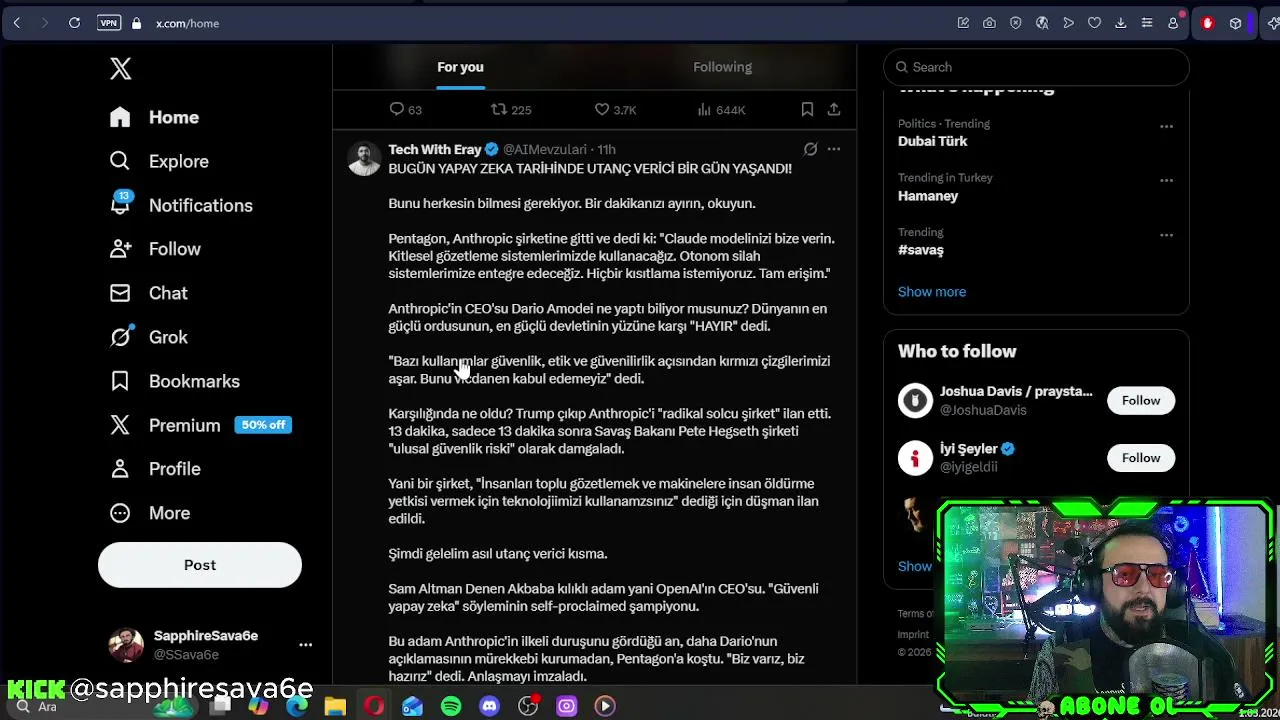Bookmark the post above Tech With Eray

807,109
